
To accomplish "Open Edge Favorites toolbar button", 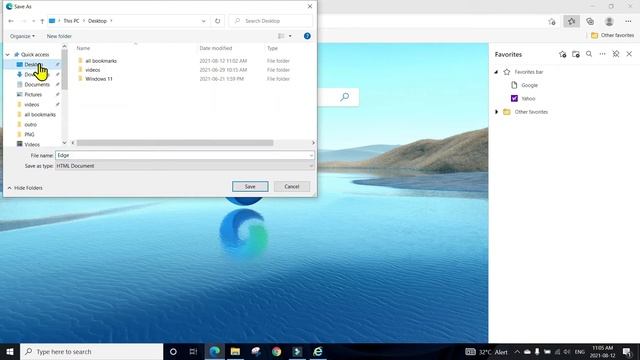I will [x=571, y=21].
